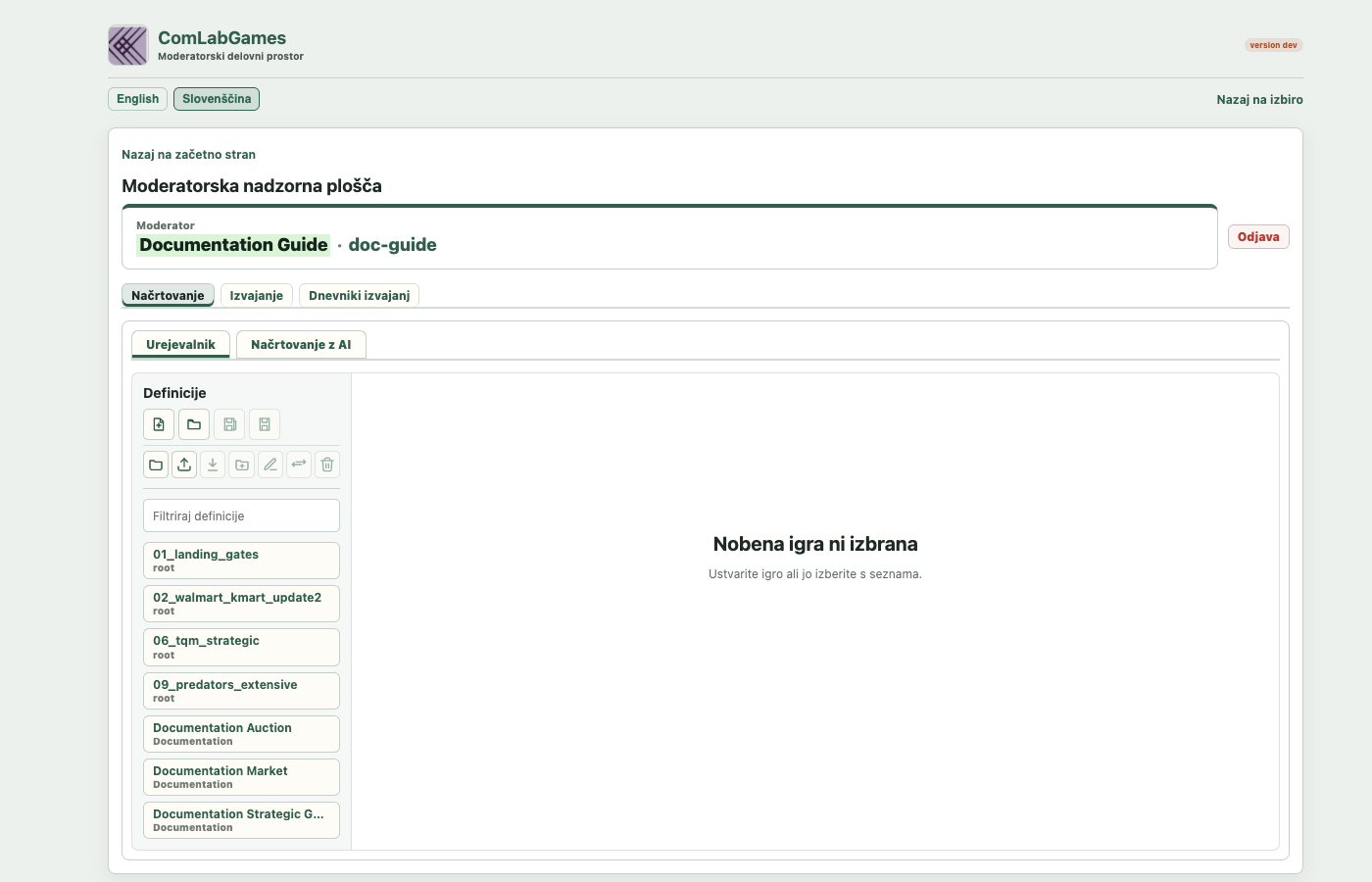Open the Documentation Auction definition
Screen dimensions: 1372x882
tap(241, 734)
